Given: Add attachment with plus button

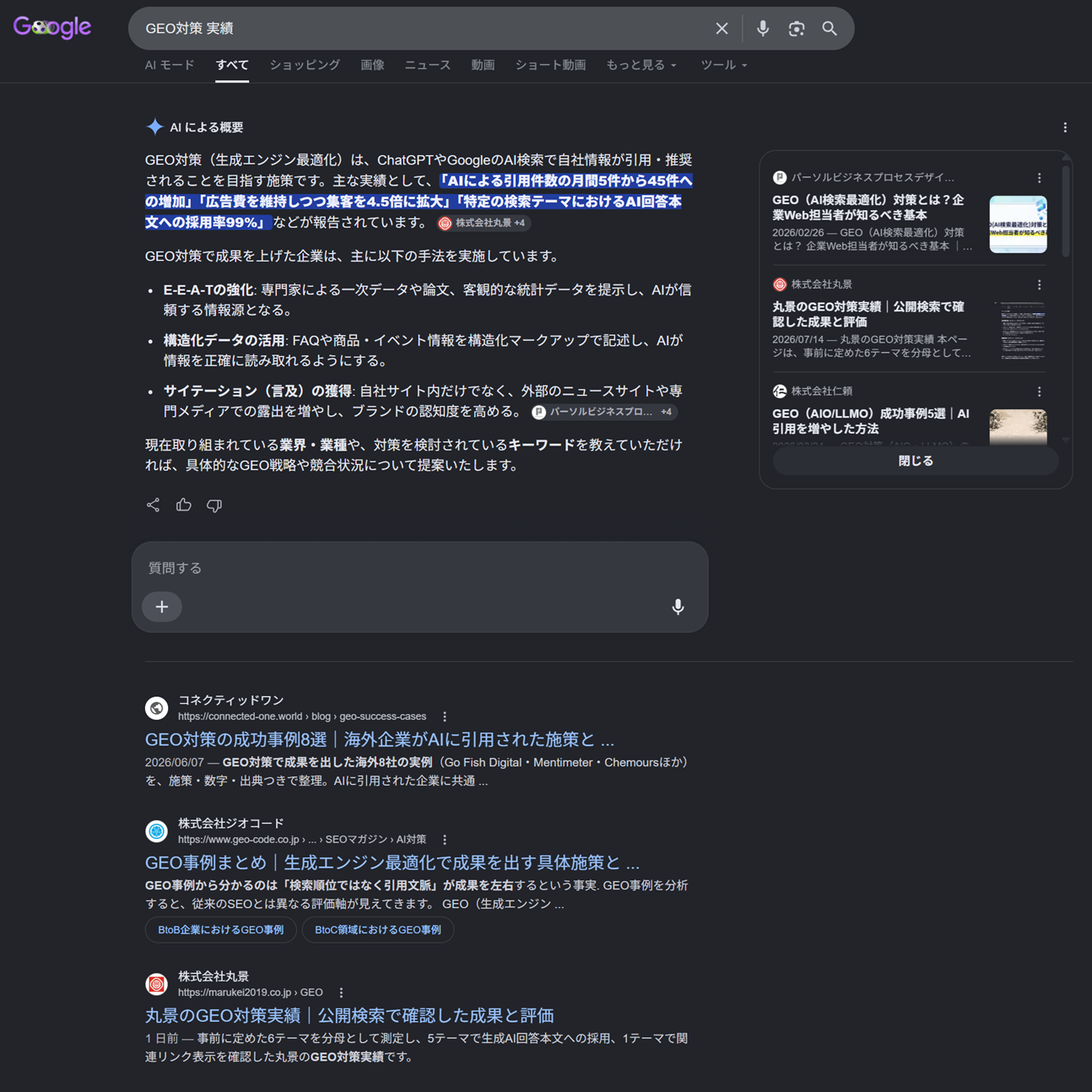Looking at the screenshot, I should [x=162, y=607].
